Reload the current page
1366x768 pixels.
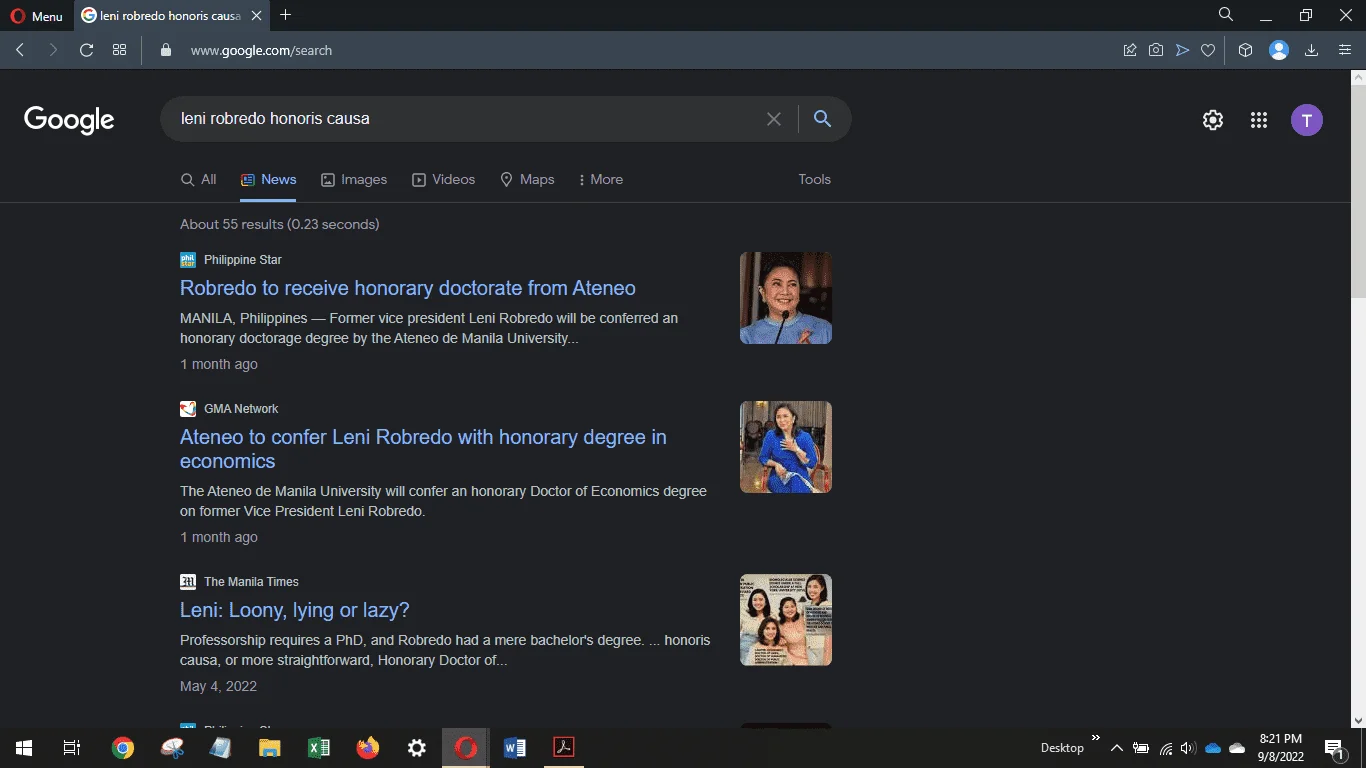pyautogui.click(x=86, y=50)
